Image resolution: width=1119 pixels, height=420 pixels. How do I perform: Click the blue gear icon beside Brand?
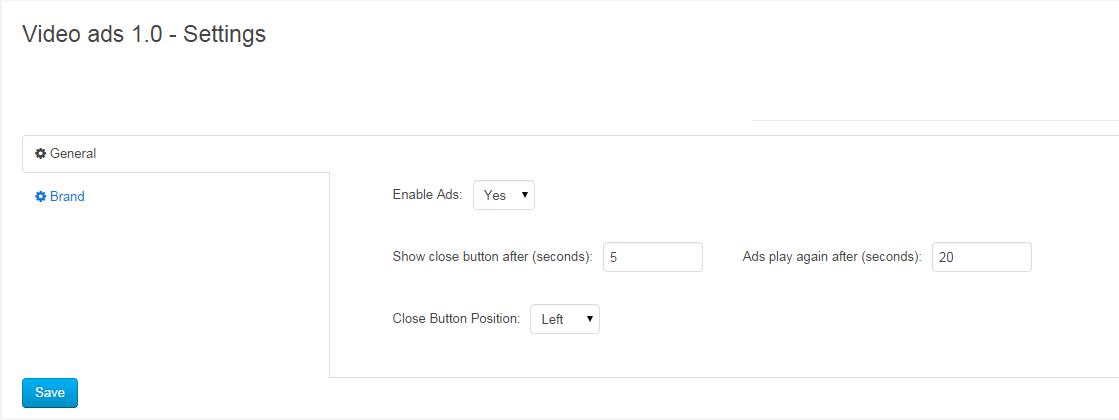[41, 197]
